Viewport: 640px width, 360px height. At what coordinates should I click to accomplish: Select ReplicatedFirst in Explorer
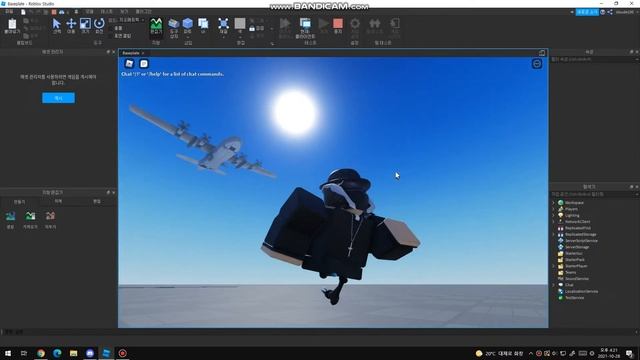578,228
